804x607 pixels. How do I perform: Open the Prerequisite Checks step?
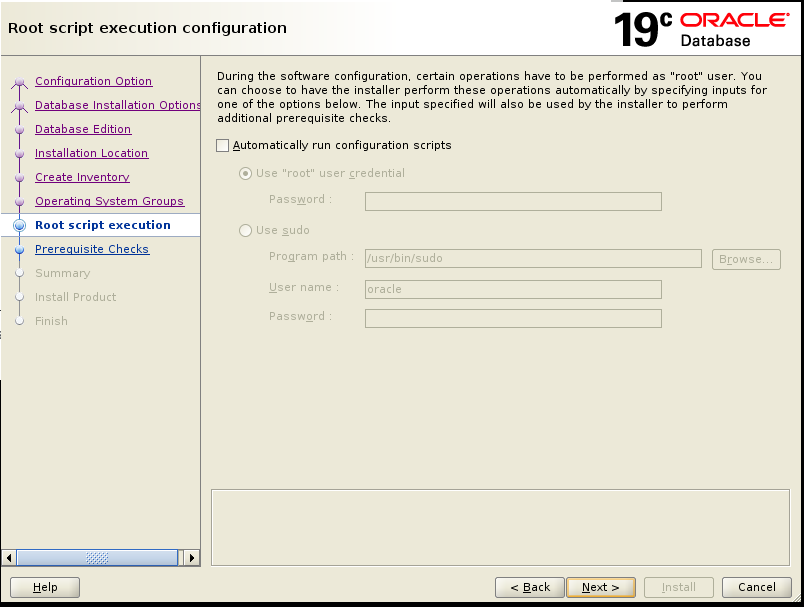coord(92,249)
